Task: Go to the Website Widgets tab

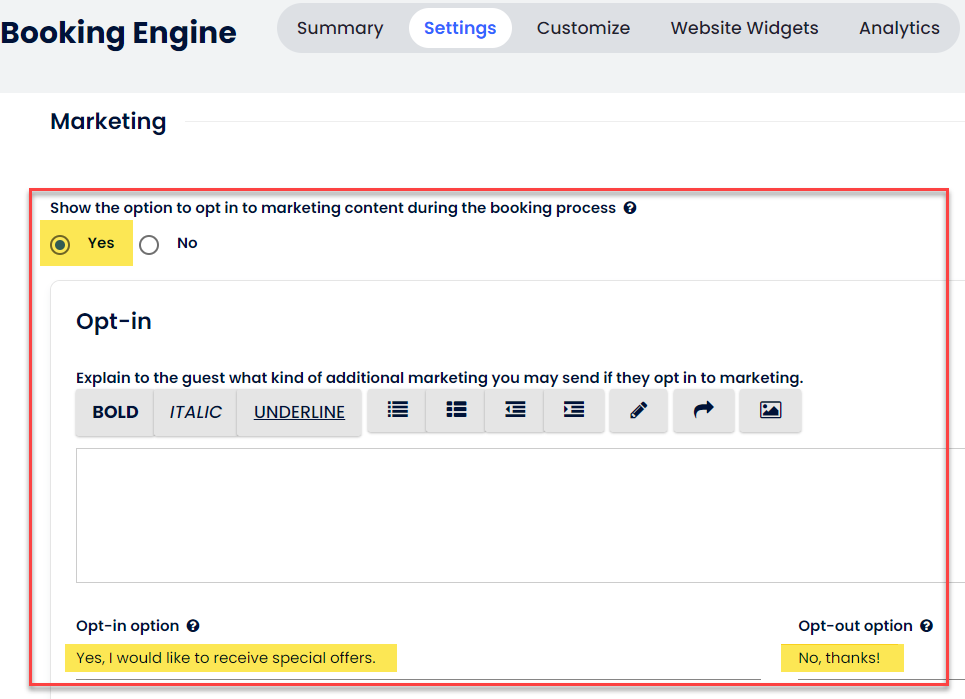Action: (x=744, y=28)
